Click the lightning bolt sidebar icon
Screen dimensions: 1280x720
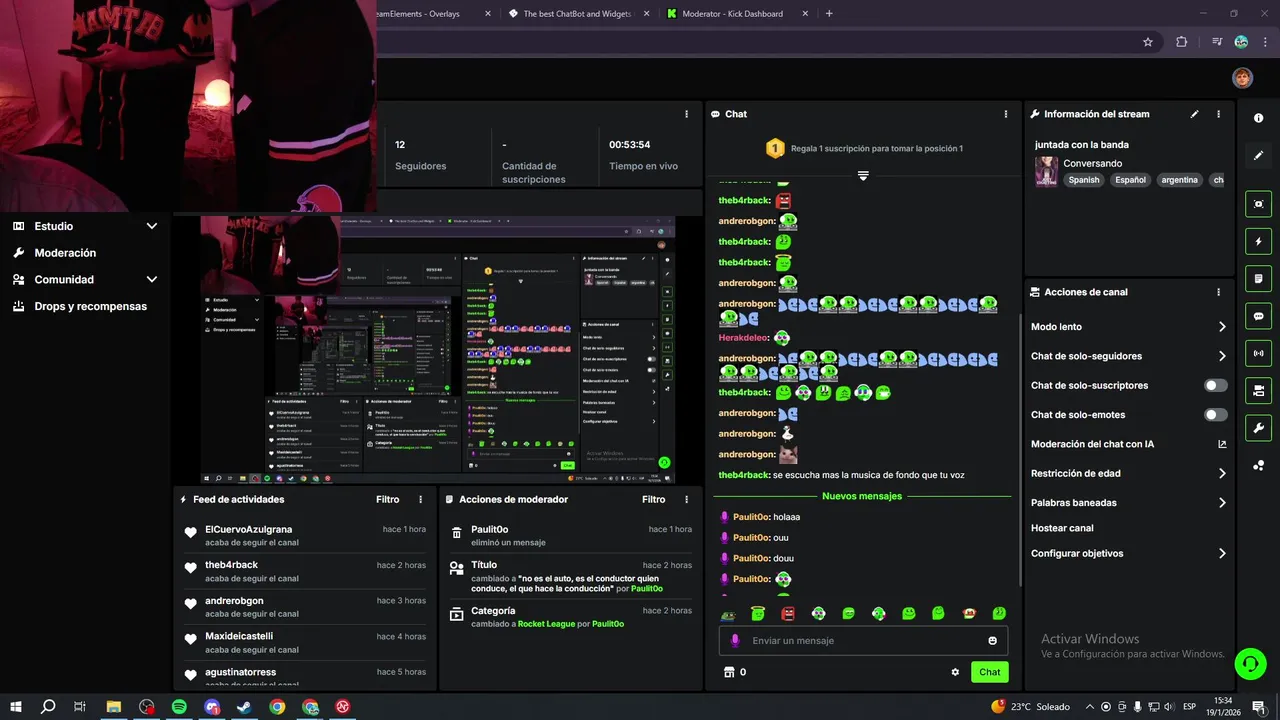(x=1258, y=241)
